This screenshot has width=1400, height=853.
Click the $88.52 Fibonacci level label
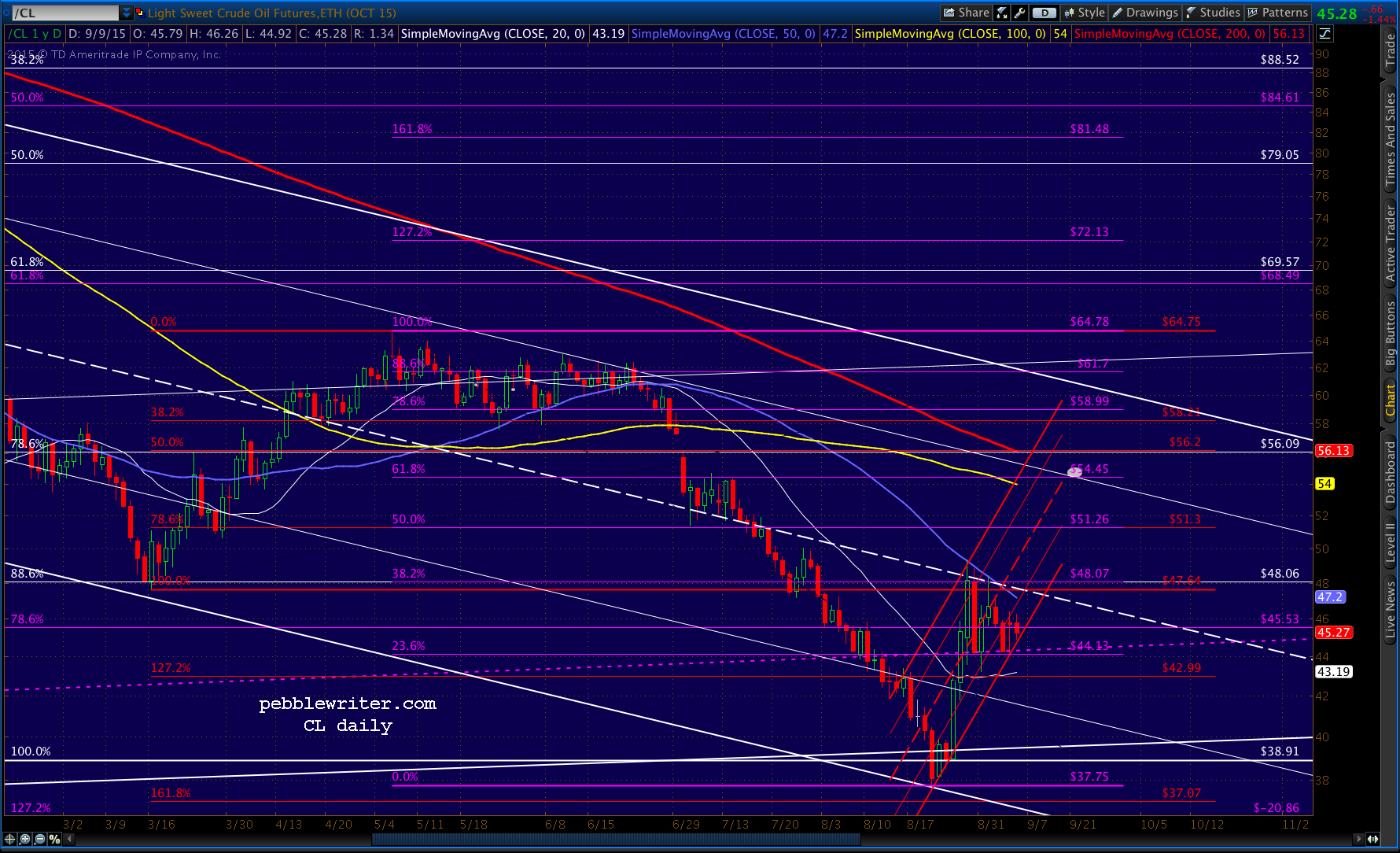1279,60
